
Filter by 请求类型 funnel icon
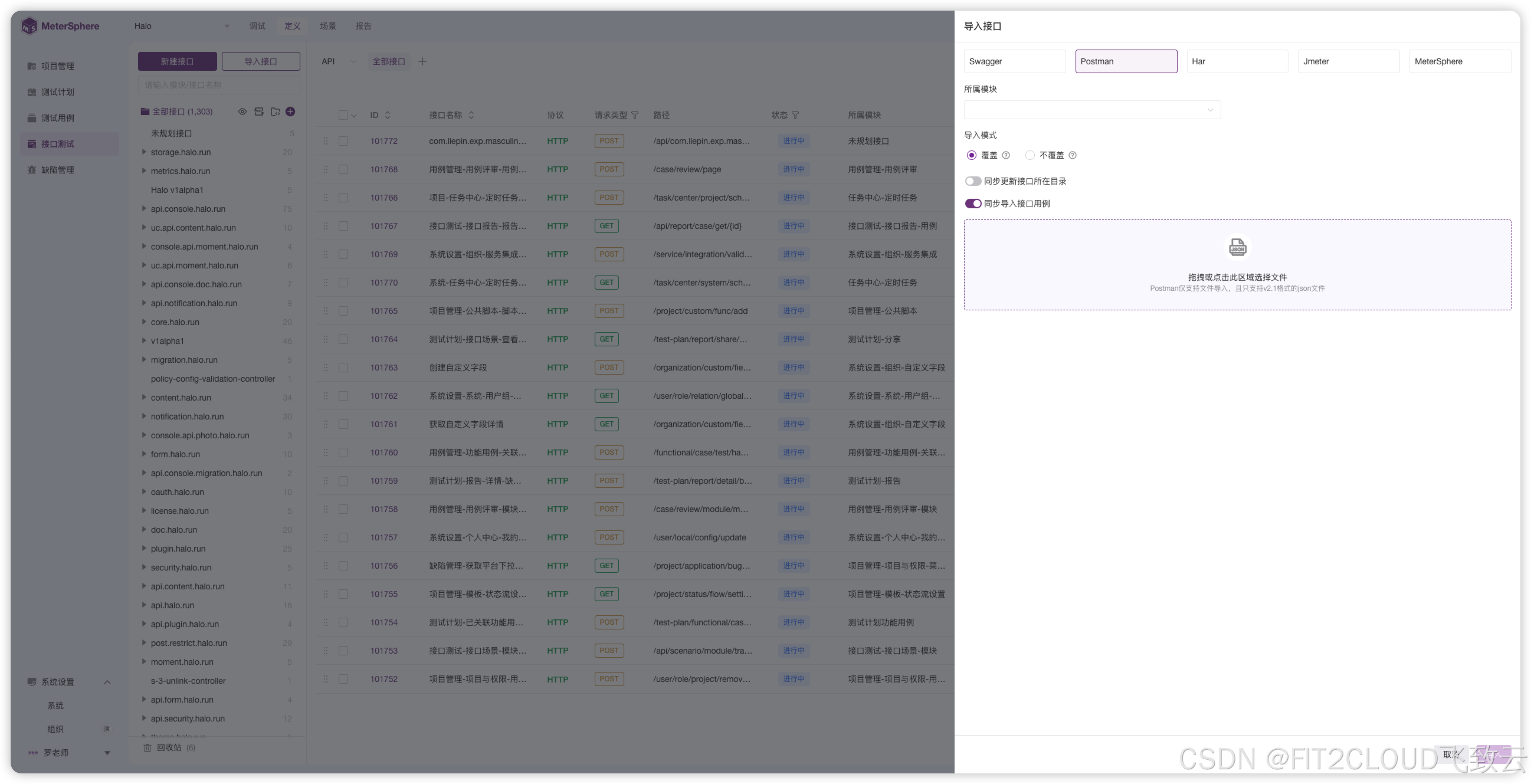pyautogui.click(x=635, y=115)
